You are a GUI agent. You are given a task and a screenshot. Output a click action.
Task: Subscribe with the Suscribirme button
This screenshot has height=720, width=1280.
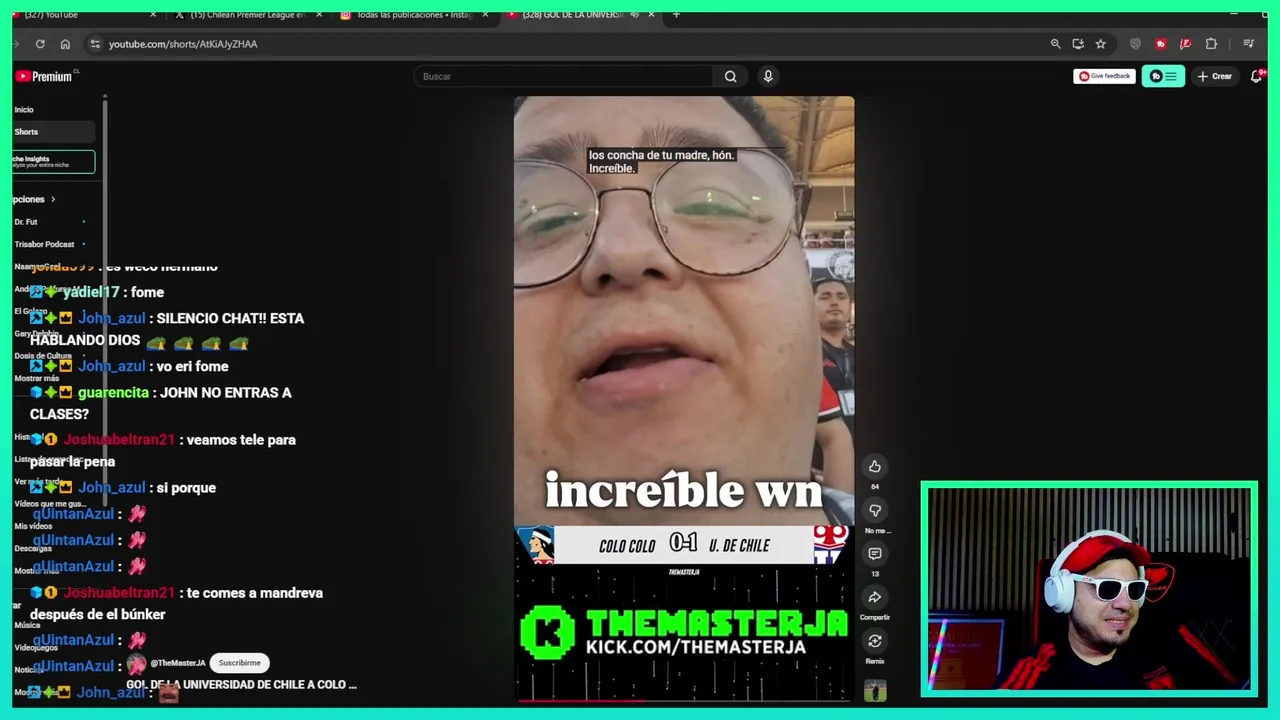239,663
